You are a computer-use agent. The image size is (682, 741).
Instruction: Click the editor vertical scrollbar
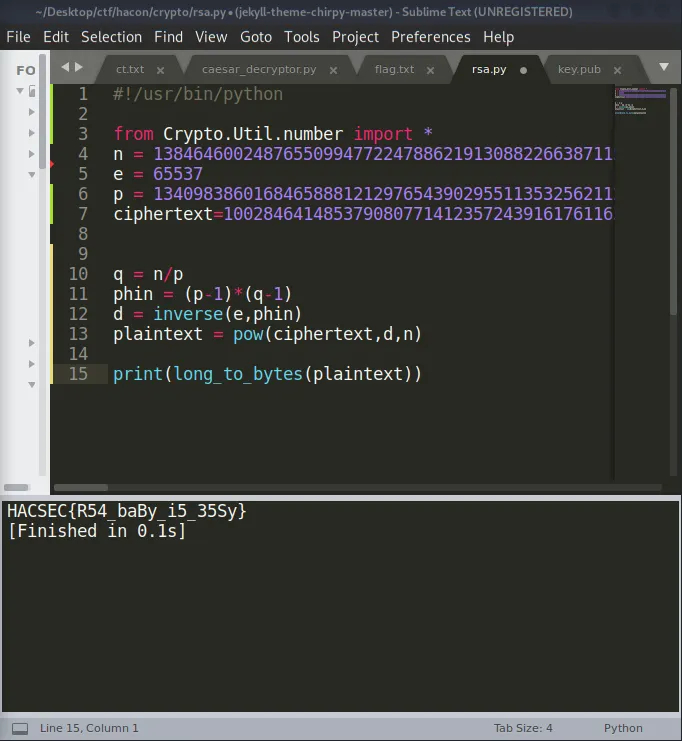[674, 200]
